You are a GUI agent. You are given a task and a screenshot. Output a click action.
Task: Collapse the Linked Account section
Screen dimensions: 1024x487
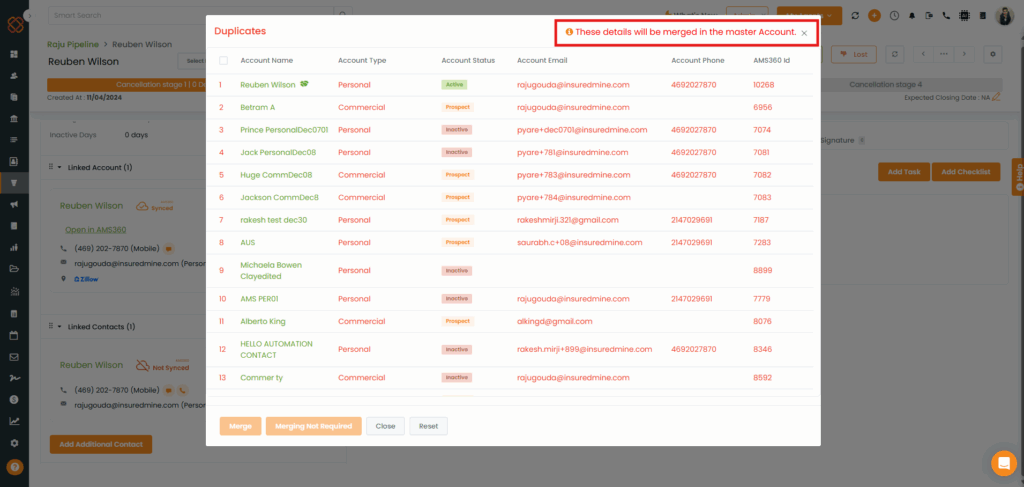pyautogui.click(x=59, y=168)
